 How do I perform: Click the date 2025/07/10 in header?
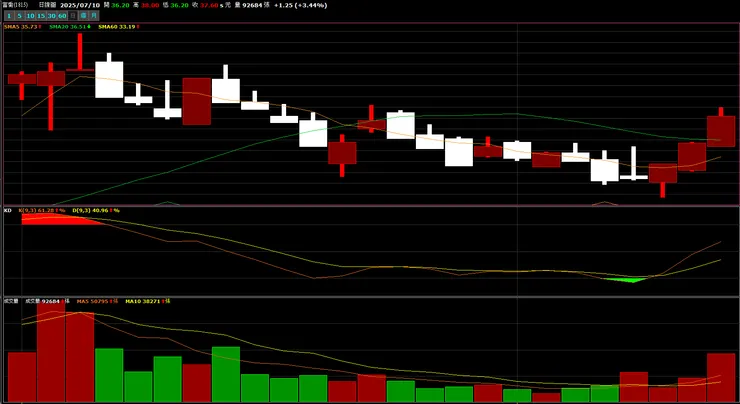point(80,5)
